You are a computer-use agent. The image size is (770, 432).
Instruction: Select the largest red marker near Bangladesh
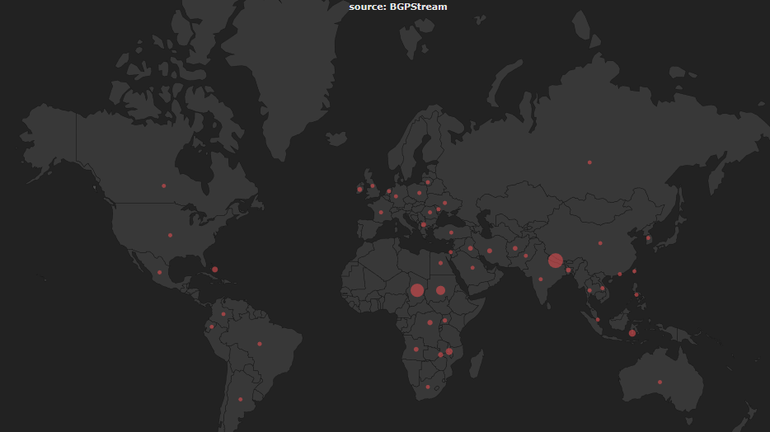coord(555,261)
